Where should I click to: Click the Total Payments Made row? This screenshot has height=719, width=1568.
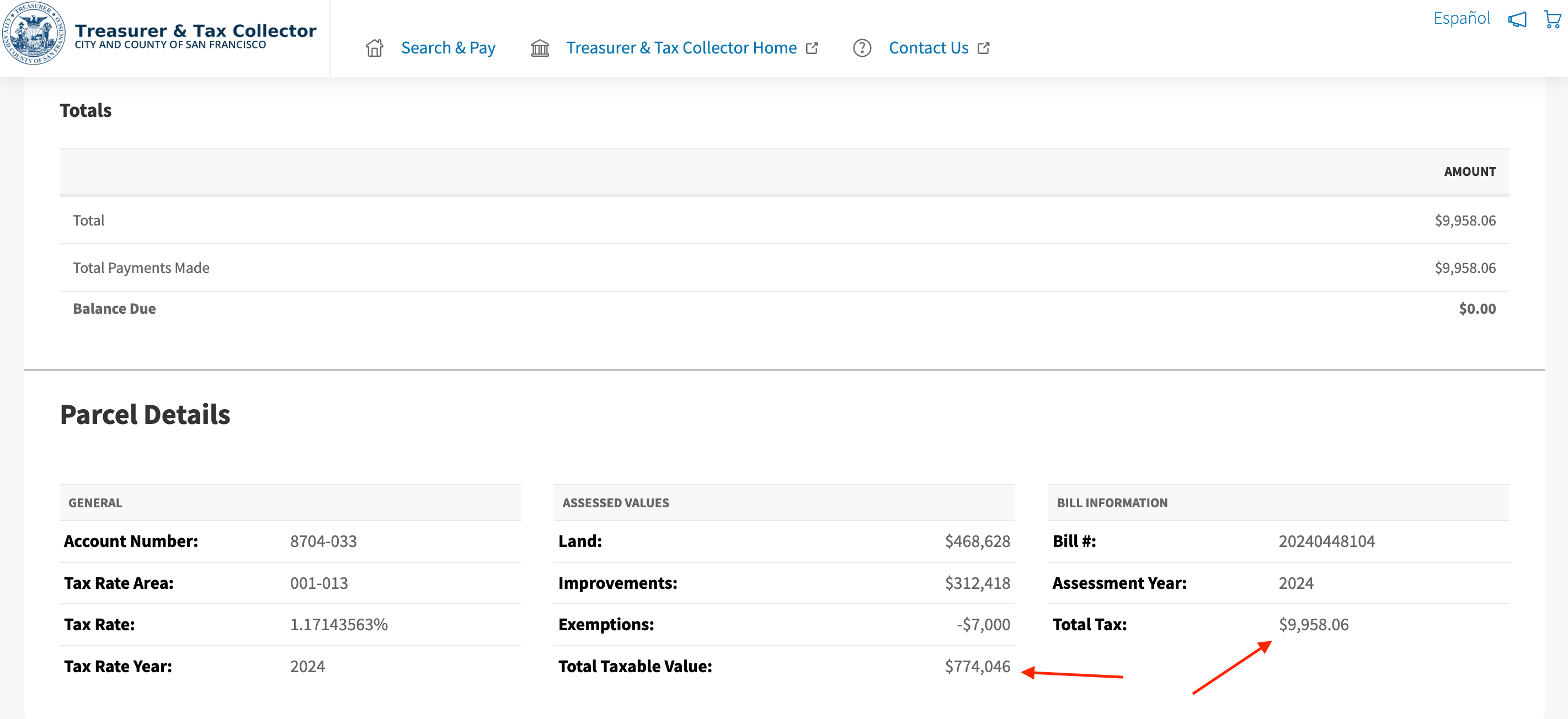141,267
